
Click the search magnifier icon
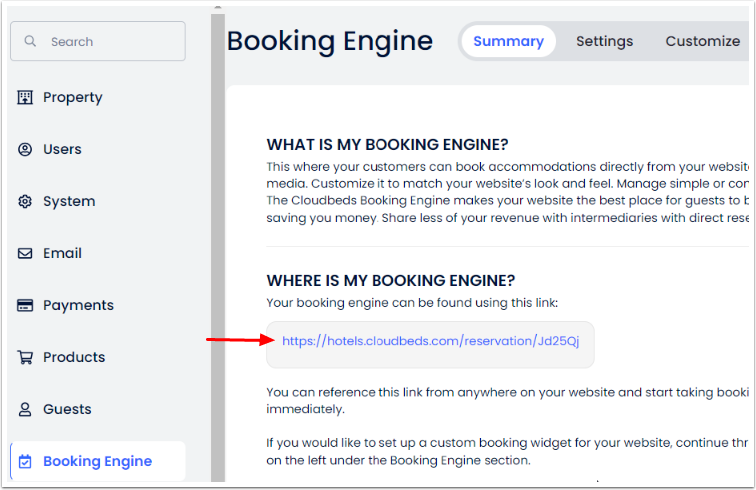(x=31, y=42)
